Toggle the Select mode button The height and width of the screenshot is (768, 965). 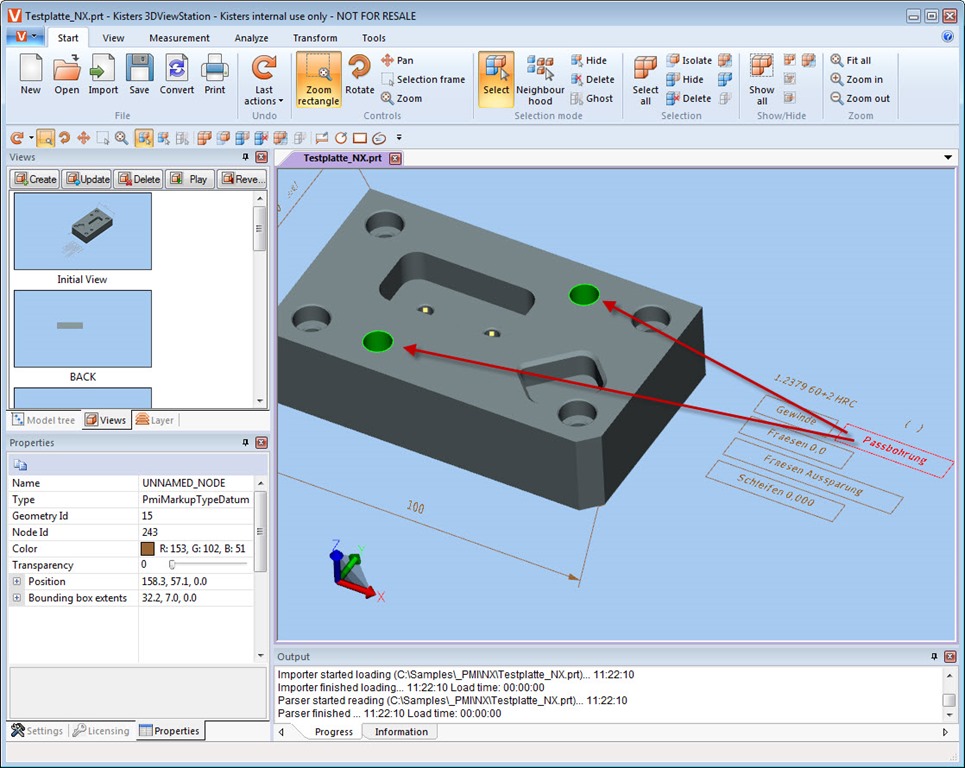(496, 79)
